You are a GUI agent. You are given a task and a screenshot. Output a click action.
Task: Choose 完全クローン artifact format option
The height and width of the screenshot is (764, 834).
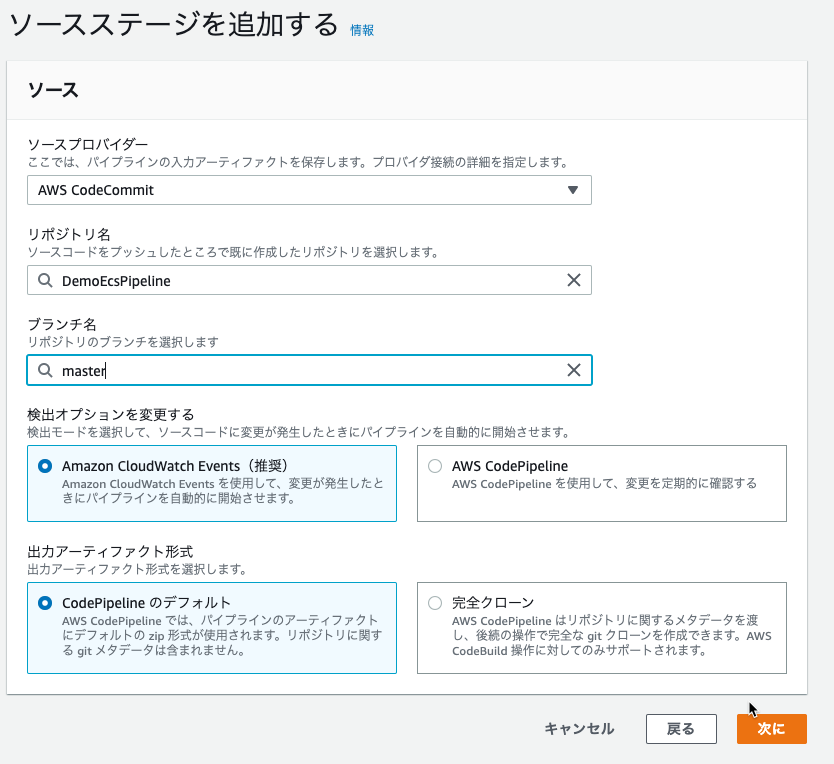click(435, 603)
